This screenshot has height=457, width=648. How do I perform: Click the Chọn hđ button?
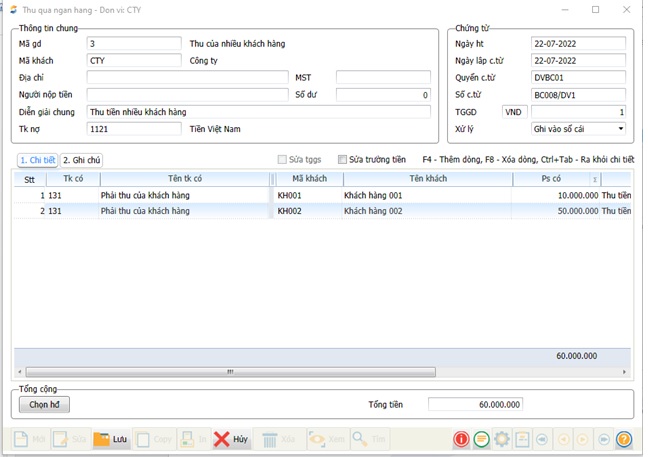pyautogui.click(x=44, y=405)
